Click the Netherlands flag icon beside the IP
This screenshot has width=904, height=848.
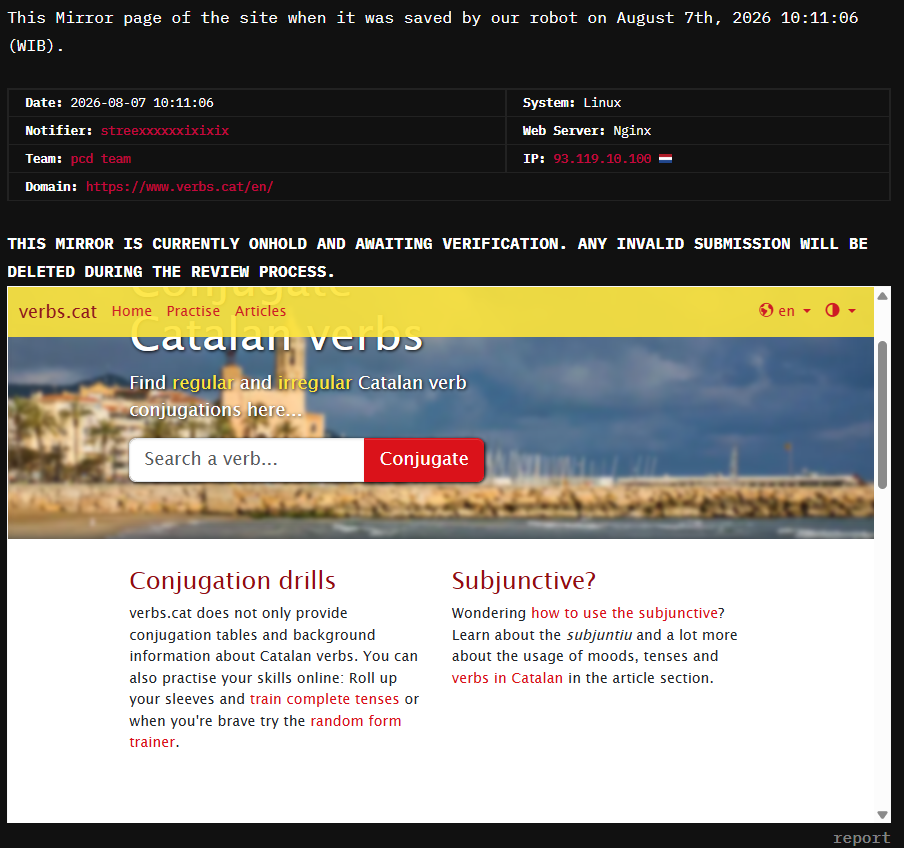[x=665, y=159]
